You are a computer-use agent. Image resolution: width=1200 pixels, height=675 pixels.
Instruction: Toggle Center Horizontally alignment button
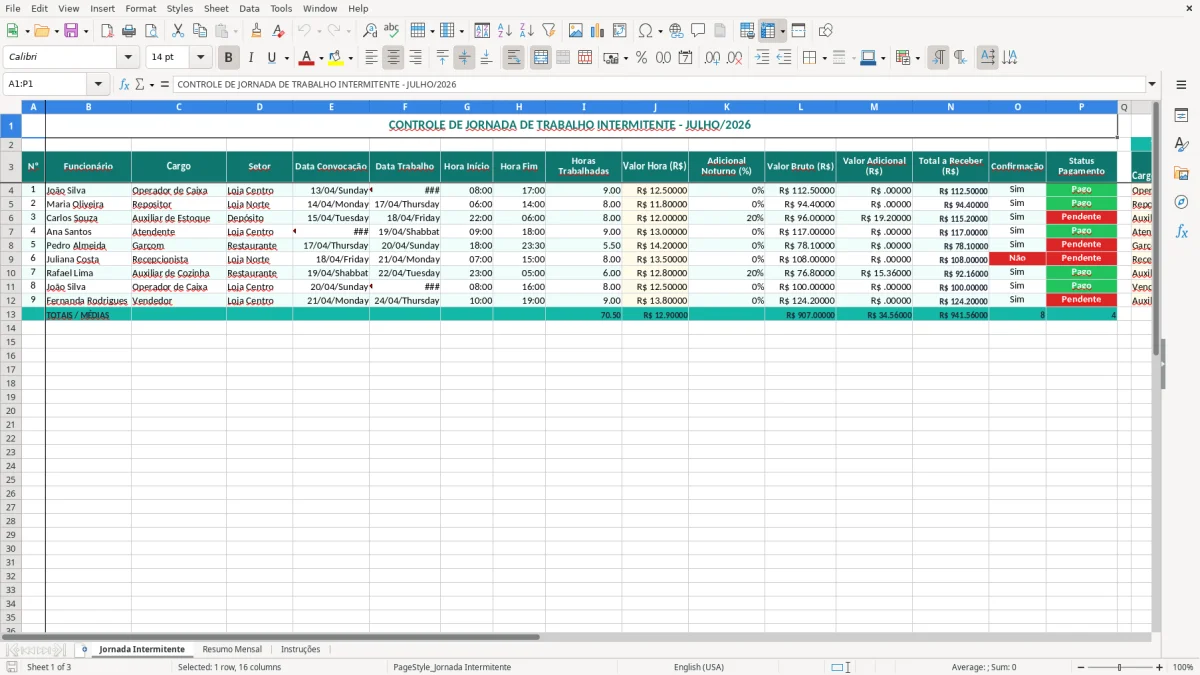(393, 58)
